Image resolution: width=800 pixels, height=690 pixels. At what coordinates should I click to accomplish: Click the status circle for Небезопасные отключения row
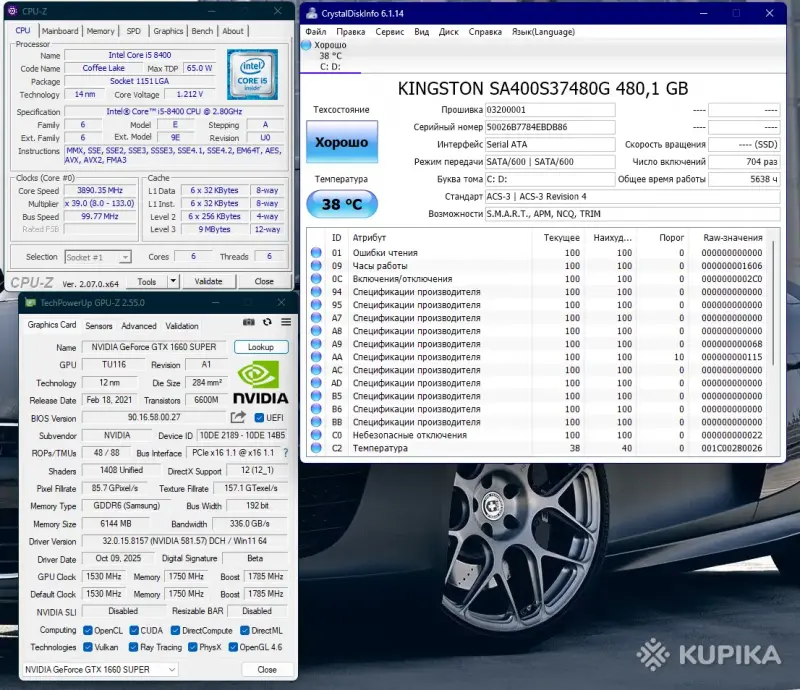click(x=316, y=435)
